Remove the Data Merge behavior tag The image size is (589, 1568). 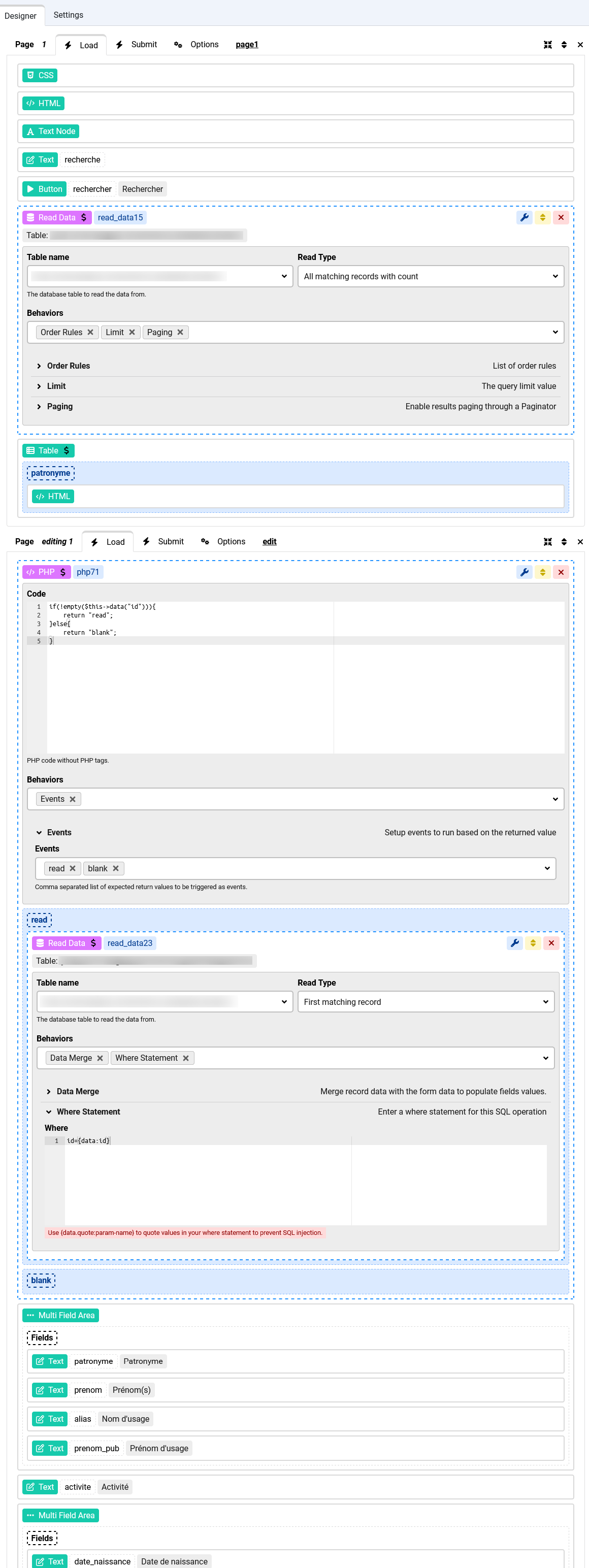(x=100, y=1058)
